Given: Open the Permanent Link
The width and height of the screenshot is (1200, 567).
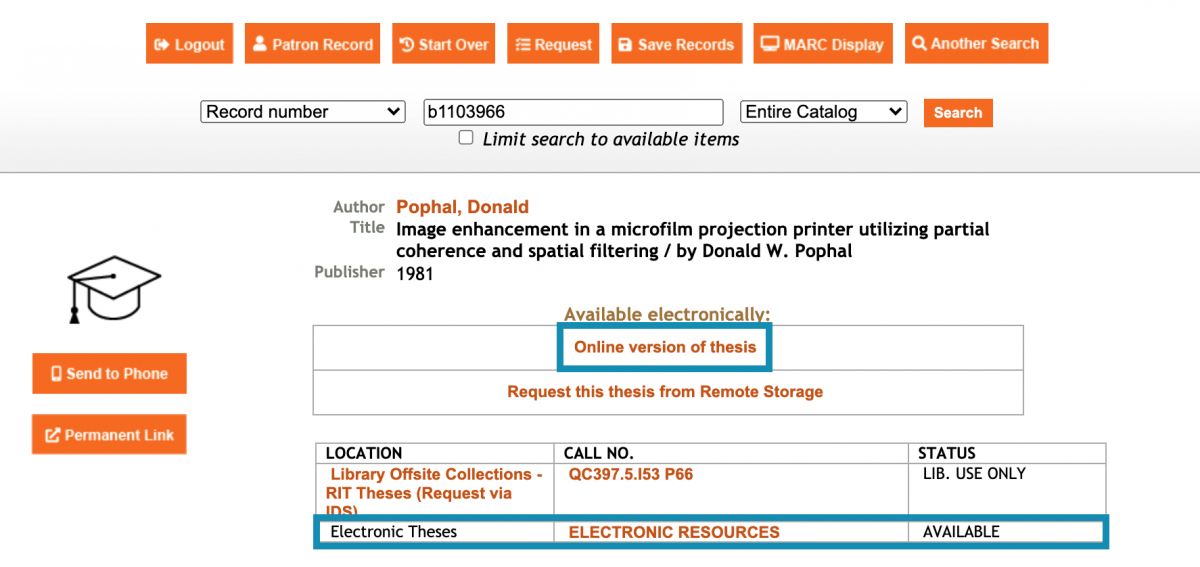Looking at the screenshot, I should tap(109, 435).
